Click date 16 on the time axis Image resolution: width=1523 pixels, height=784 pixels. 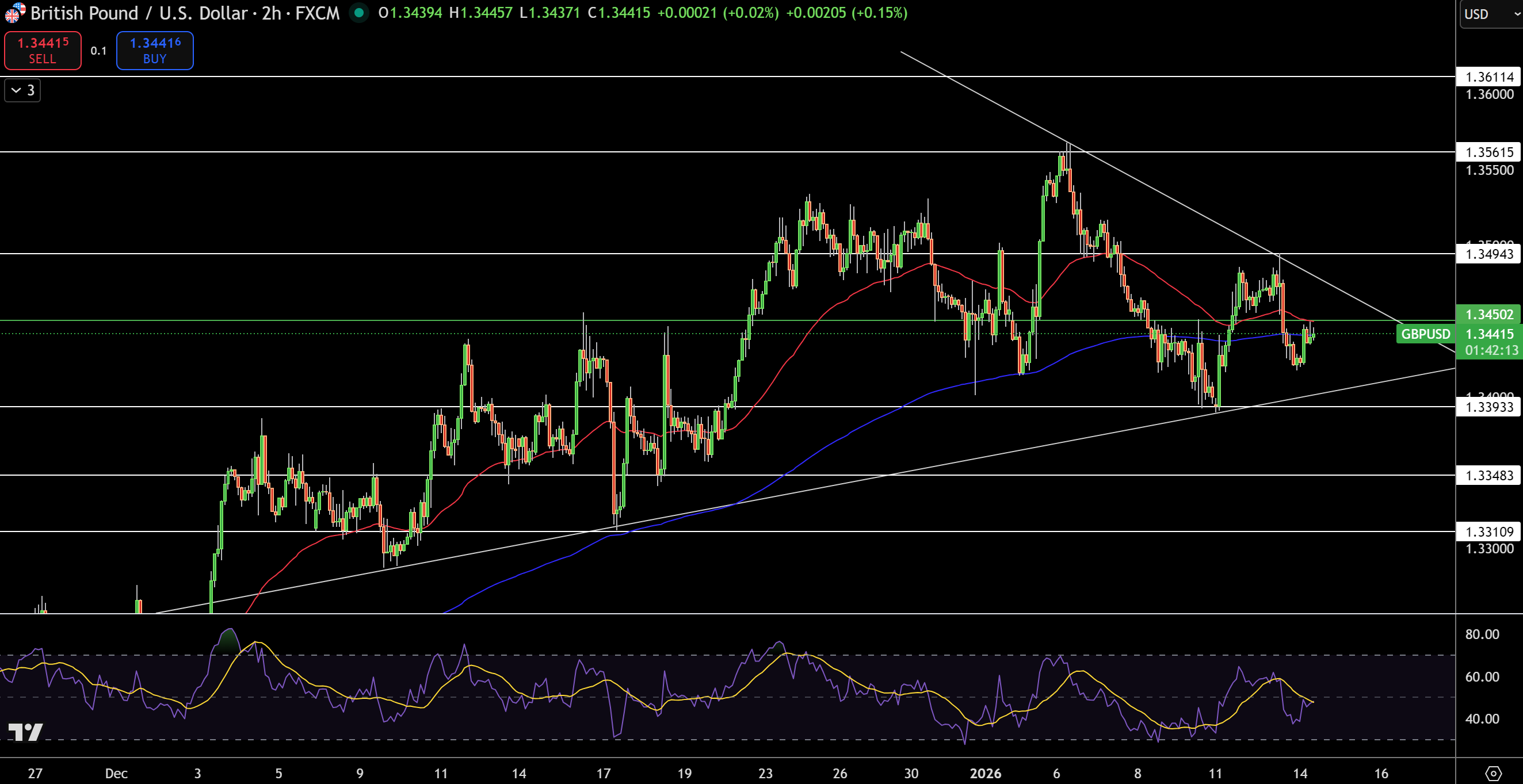pos(1380,773)
